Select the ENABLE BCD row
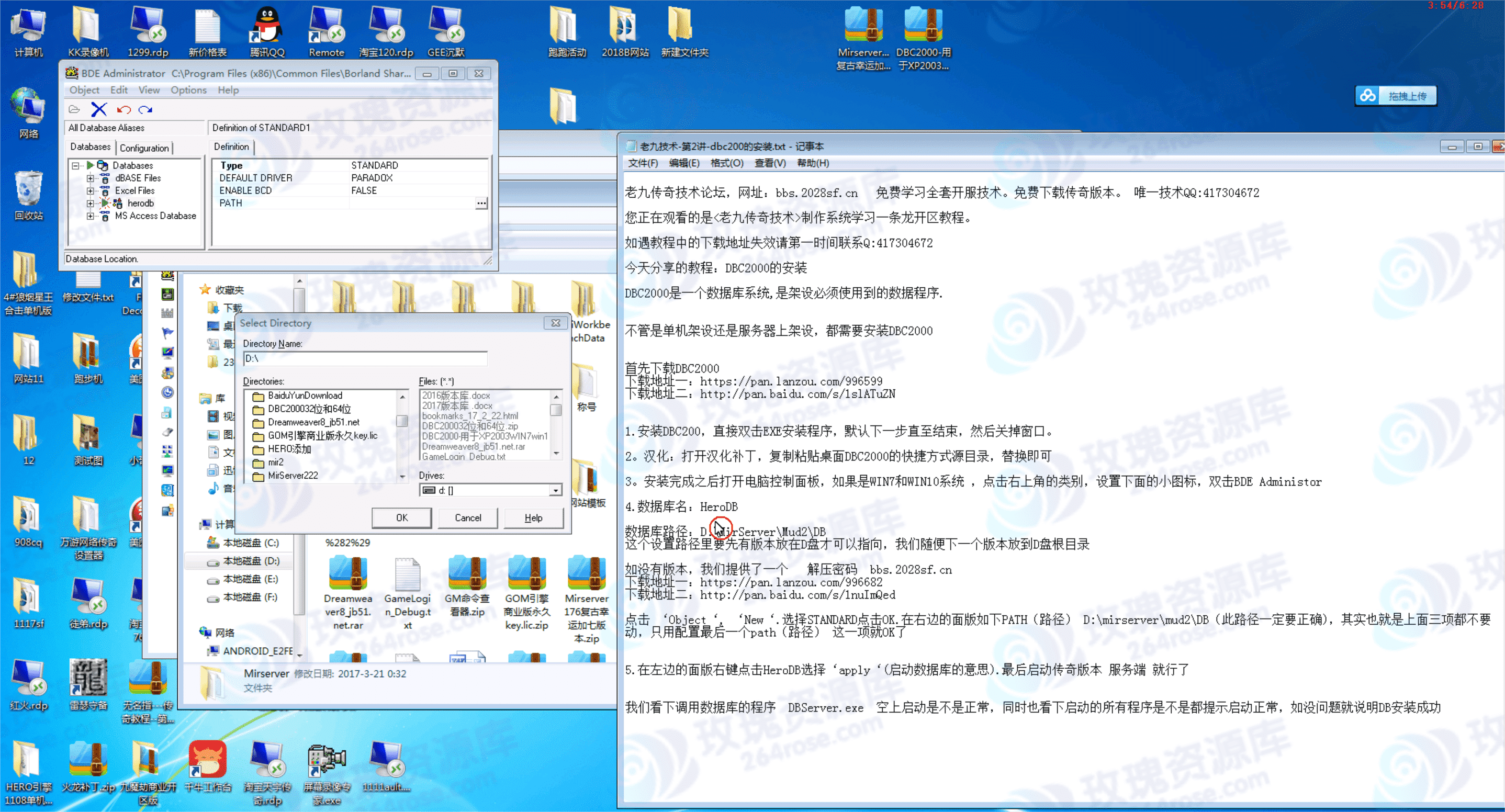This screenshot has width=1505, height=812. tap(350, 190)
